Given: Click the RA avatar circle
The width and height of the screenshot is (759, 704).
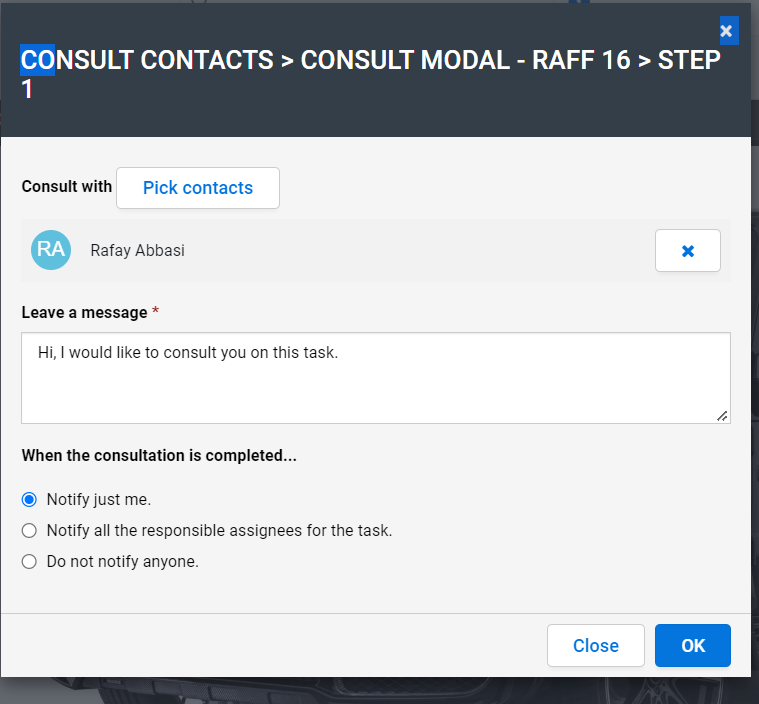Looking at the screenshot, I should point(51,250).
